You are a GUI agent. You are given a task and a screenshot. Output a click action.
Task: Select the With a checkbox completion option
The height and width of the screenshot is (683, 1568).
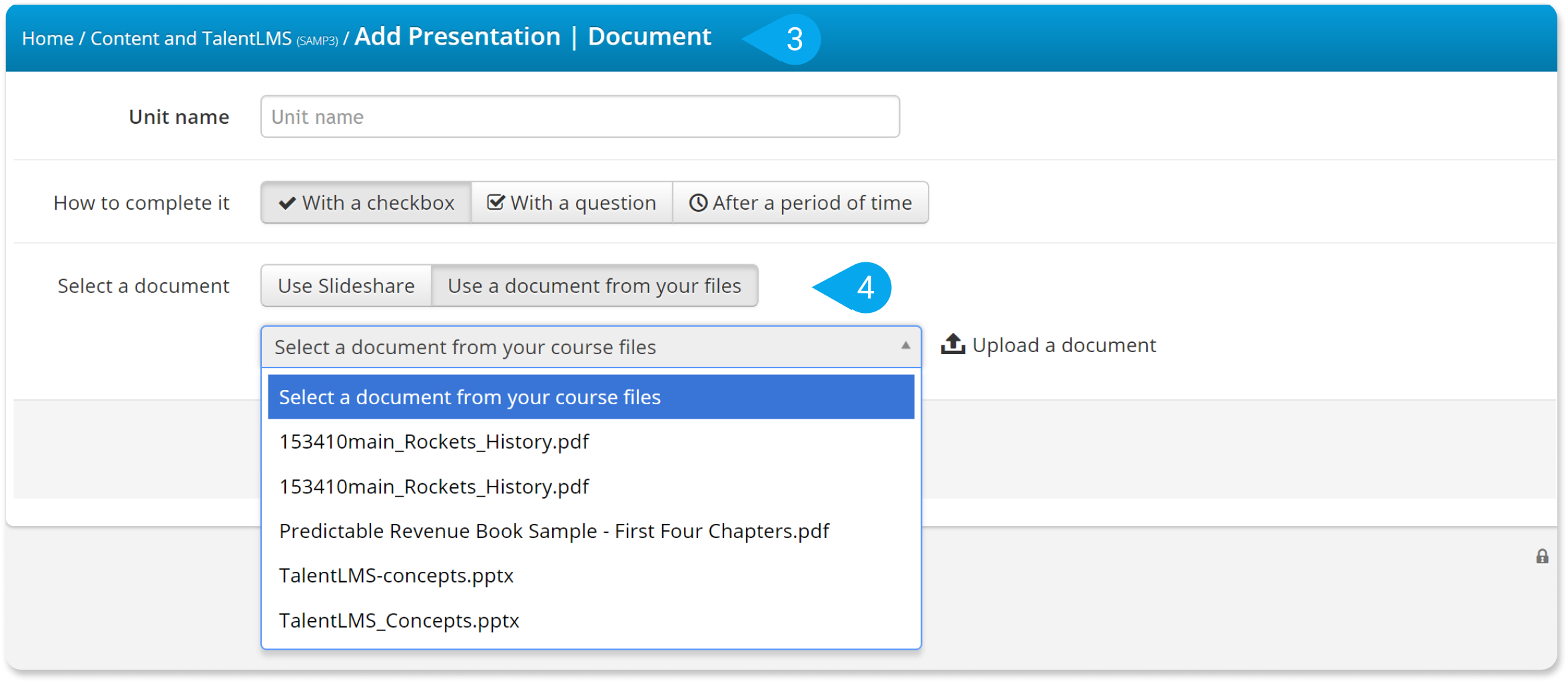(x=366, y=202)
